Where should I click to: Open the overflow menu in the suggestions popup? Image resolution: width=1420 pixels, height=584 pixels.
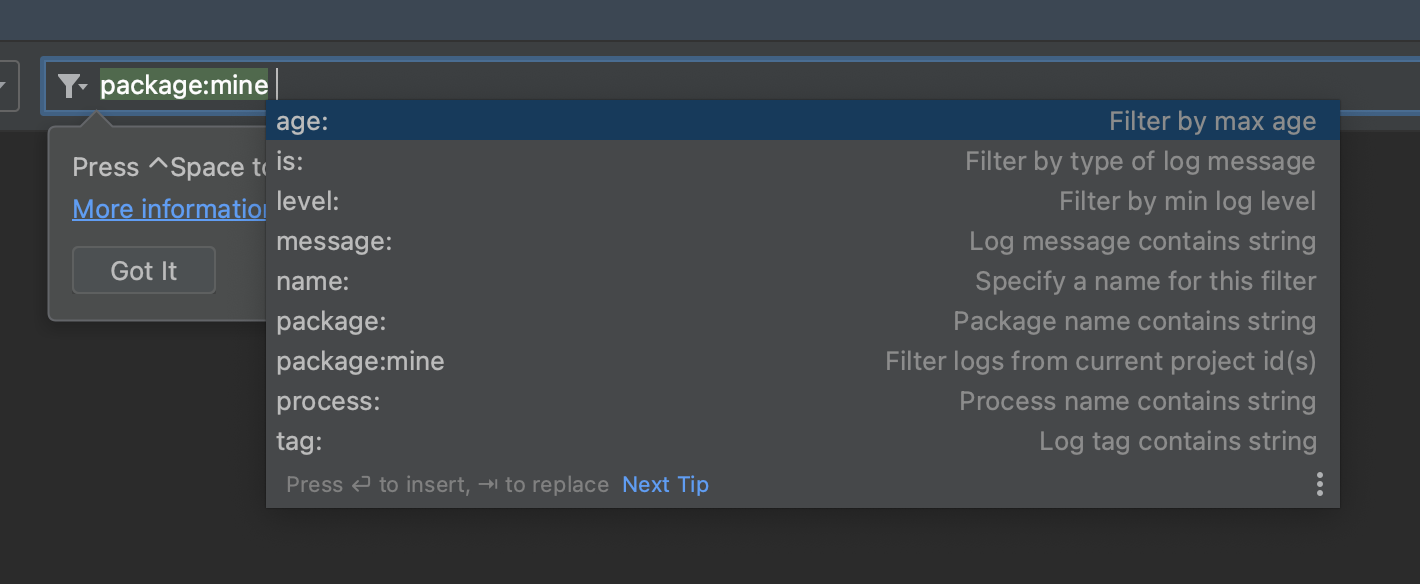click(1319, 484)
